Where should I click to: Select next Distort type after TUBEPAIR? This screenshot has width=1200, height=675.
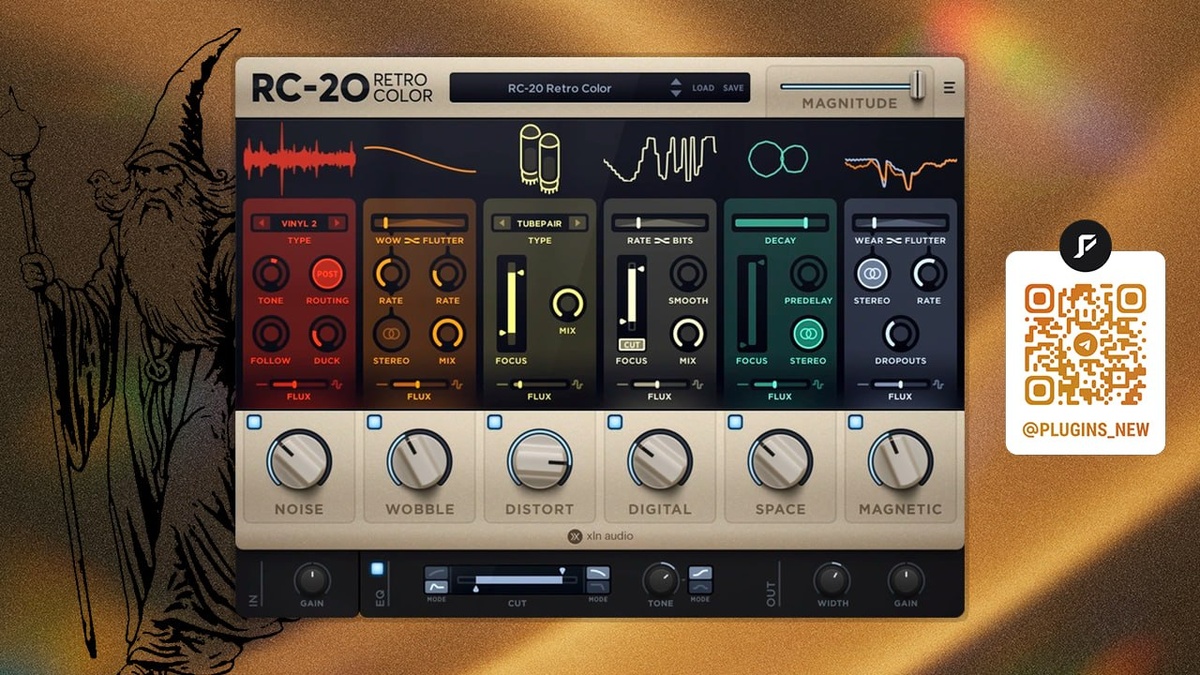(x=577, y=223)
